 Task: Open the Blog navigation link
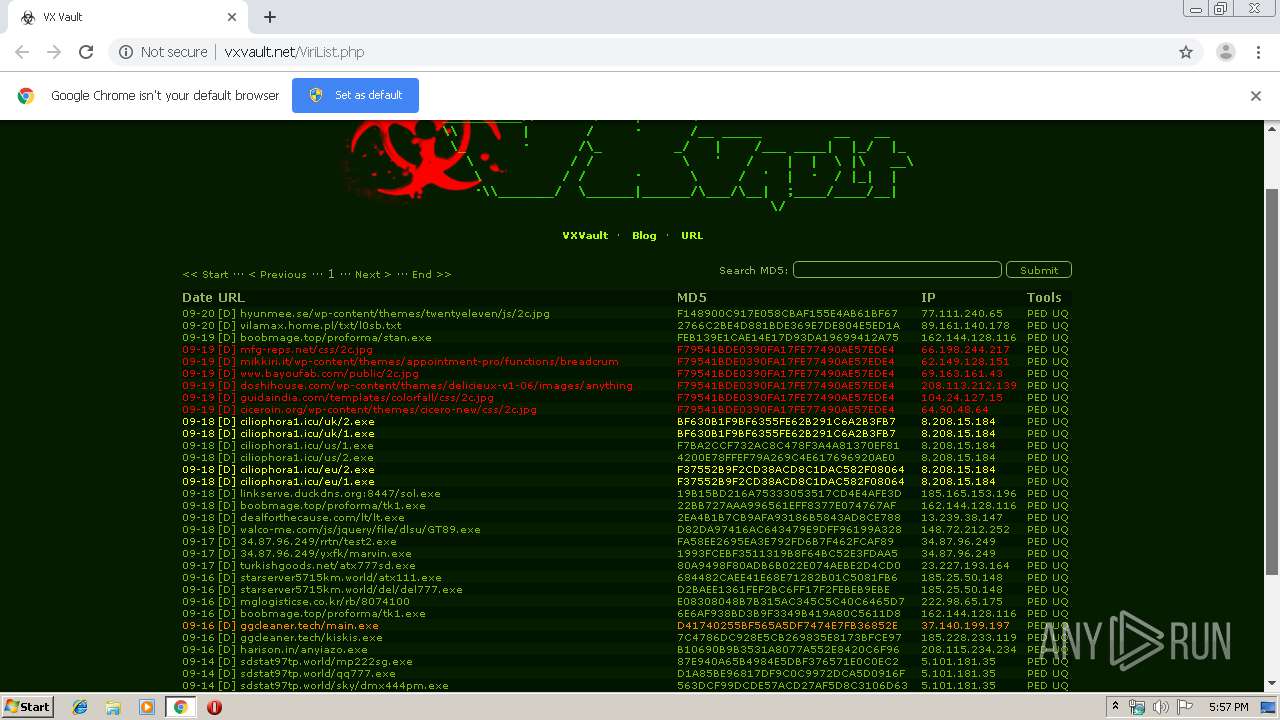pos(644,236)
